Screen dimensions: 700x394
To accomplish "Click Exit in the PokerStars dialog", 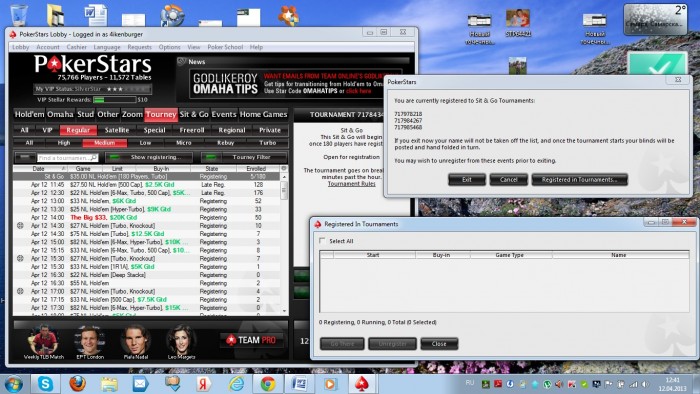I will coord(467,179).
